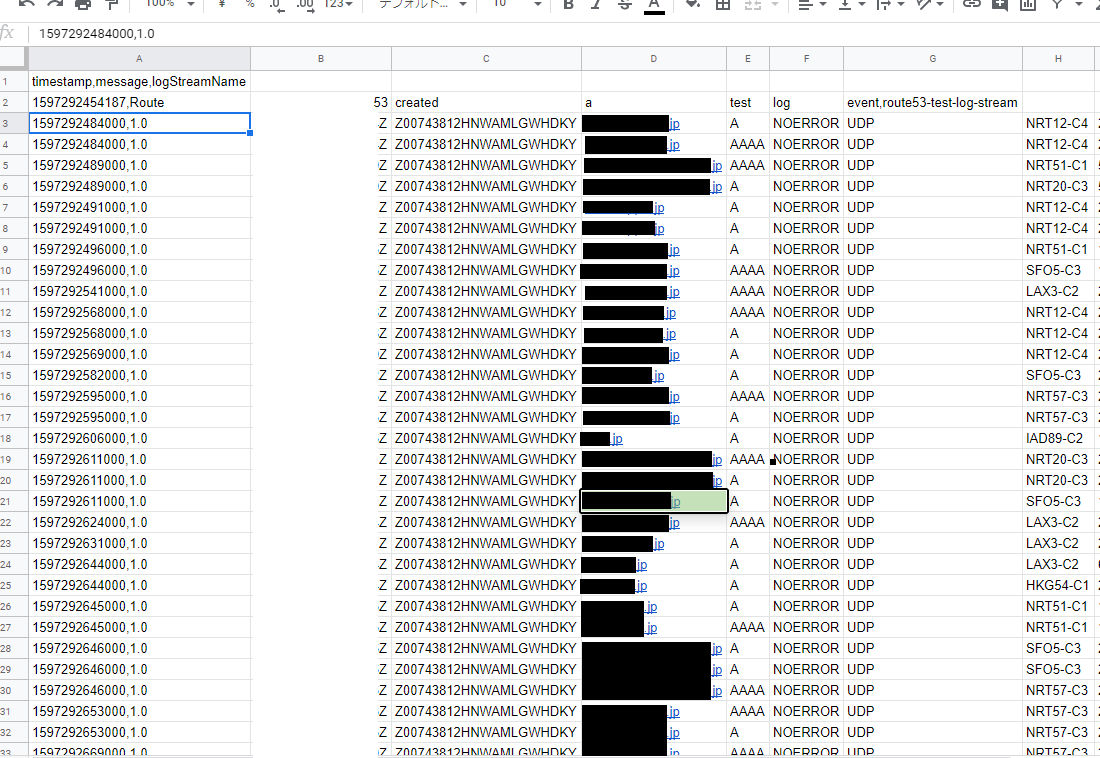Viewport: 1100px width, 758px height.
Task: Open the jp link in row 3
Action: pyautogui.click(x=674, y=124)
